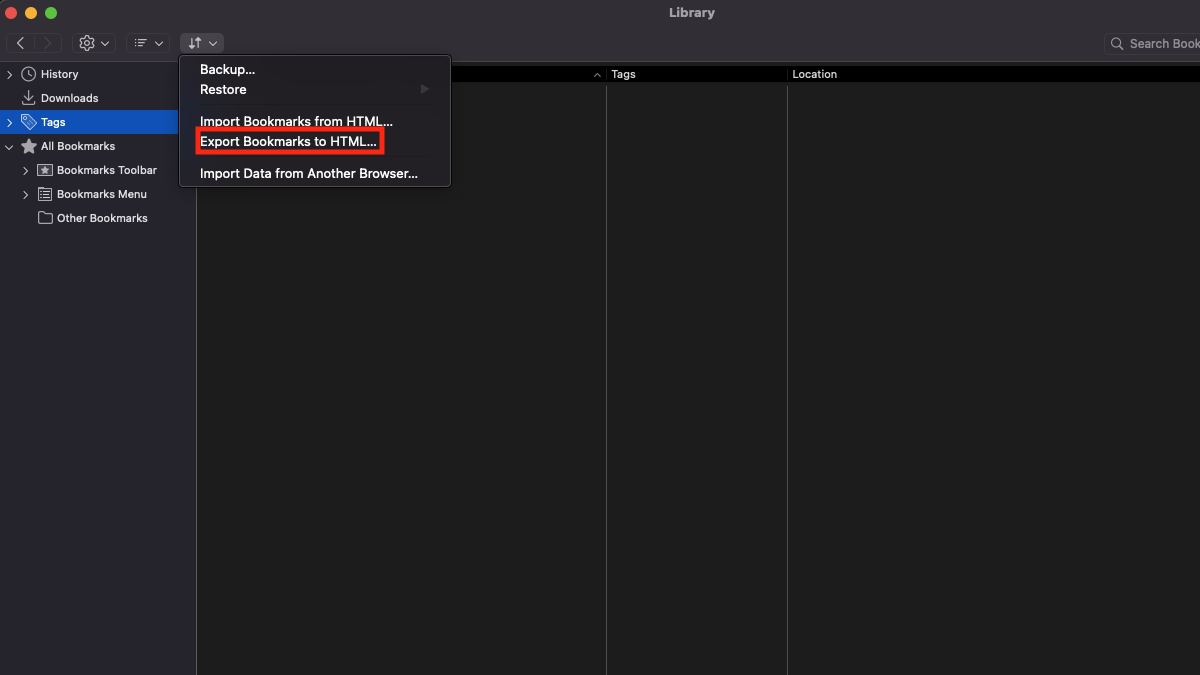Screen dimensions: 1200x675
Task: Select the History row
Action: click(98, 74)
